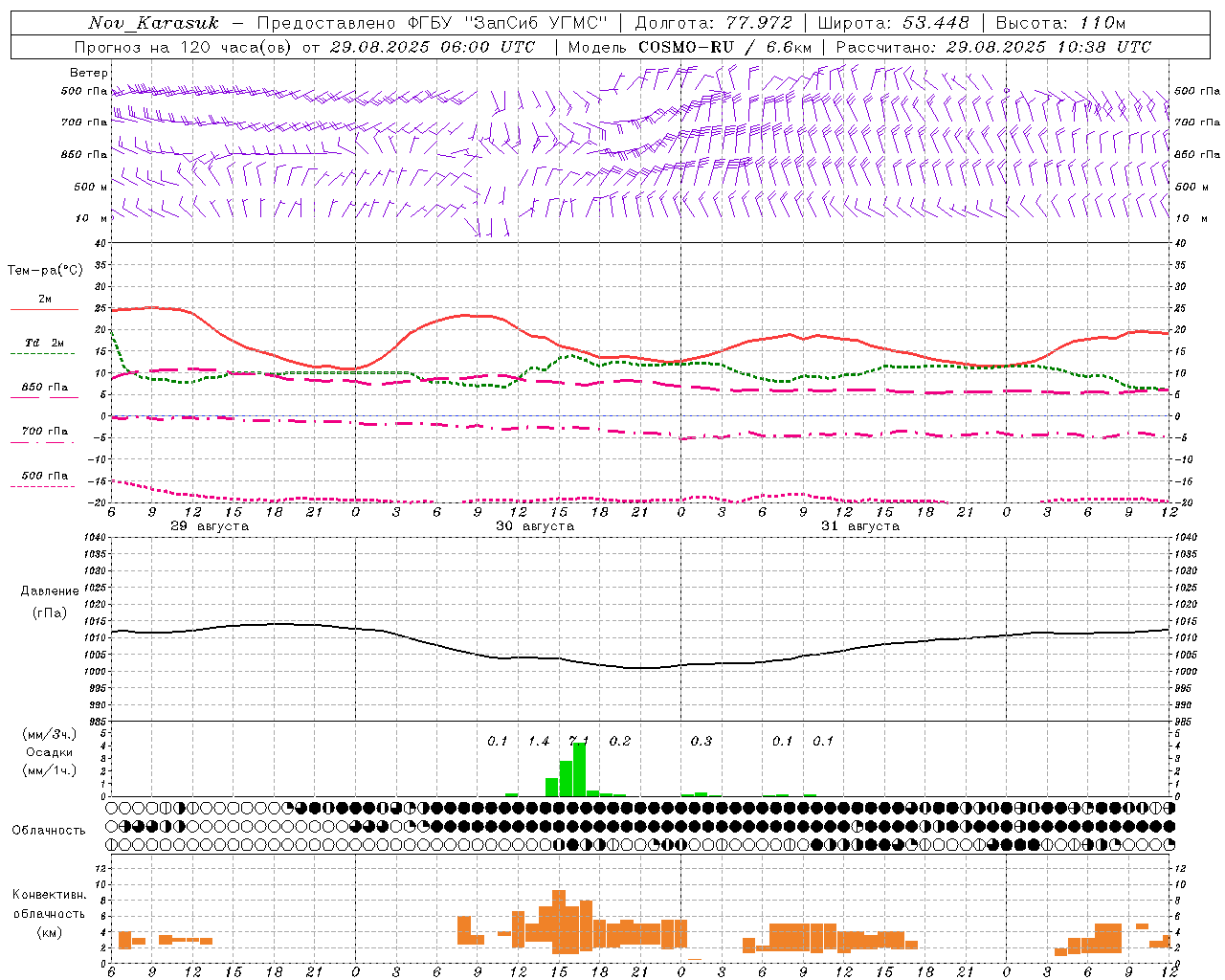Screen dimensions: 1225x980
Task: Click the Широта: 53.448 value
Action: point(893,23)
